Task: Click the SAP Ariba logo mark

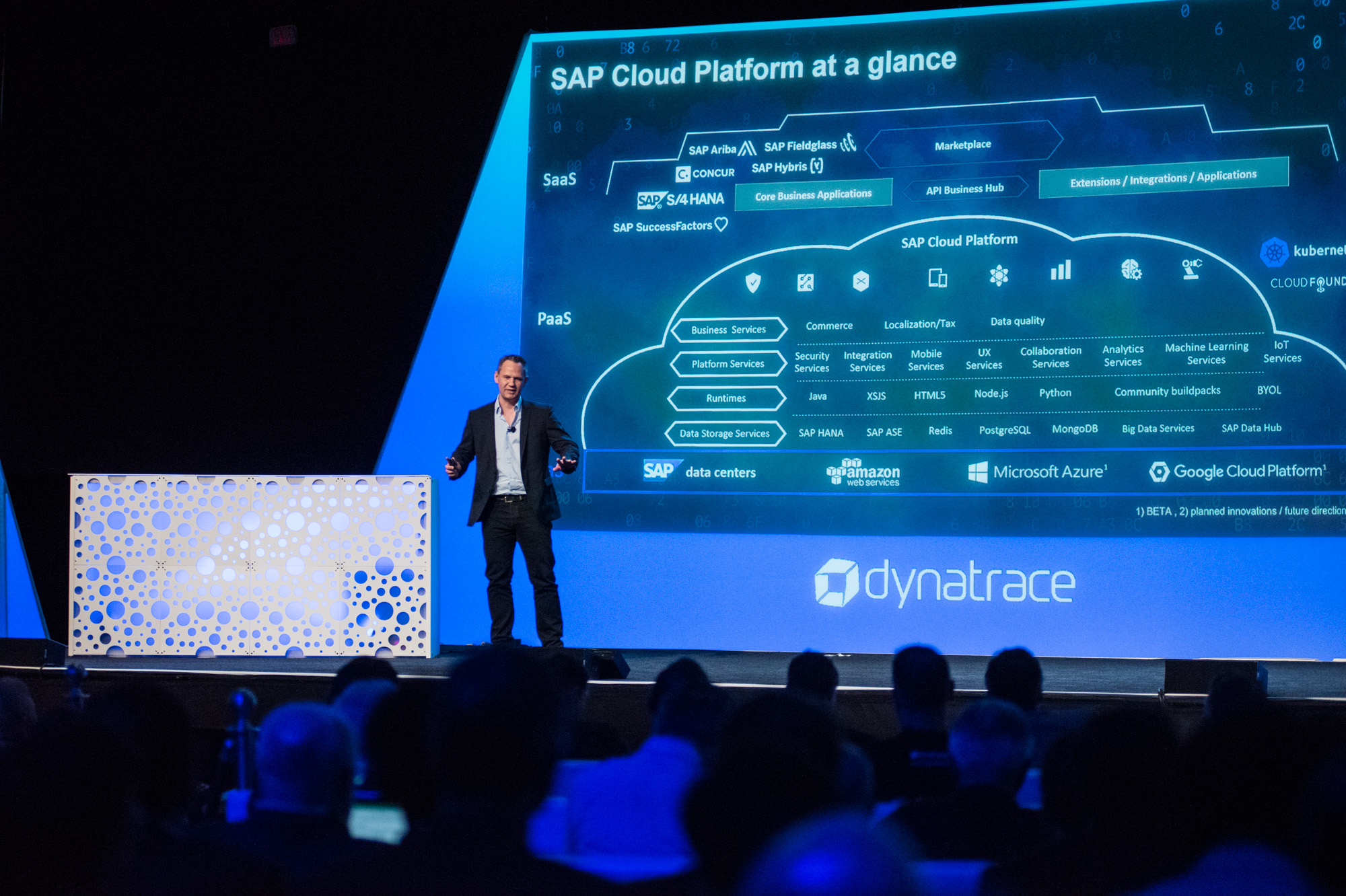Action: click(x=747, y=148)
